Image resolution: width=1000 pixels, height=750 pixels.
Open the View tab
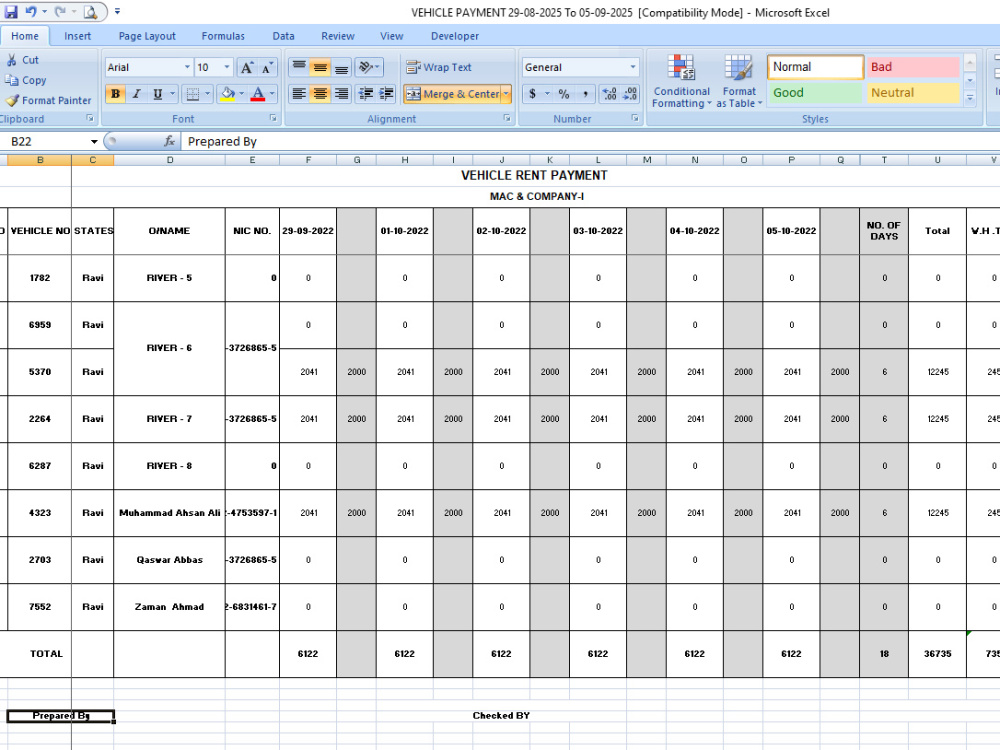pyautogui.click(x=392, y=36)
